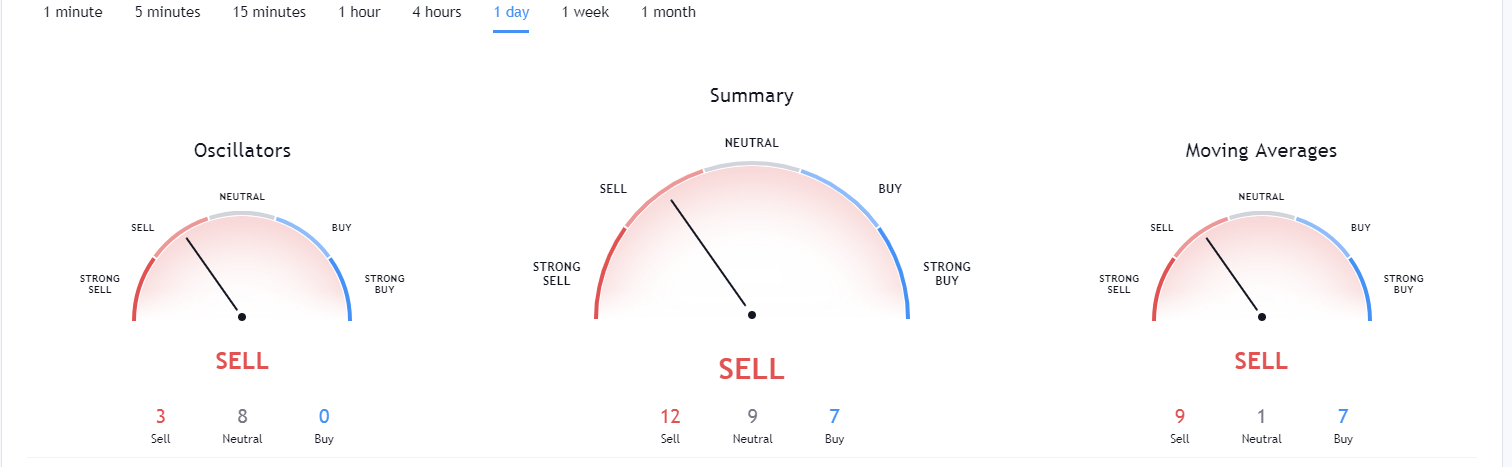The width and height of the screenshot is (1512, 467).
Task: Click the STRONG SELL label on Oscillators gauge
Action: coord(100,284)
